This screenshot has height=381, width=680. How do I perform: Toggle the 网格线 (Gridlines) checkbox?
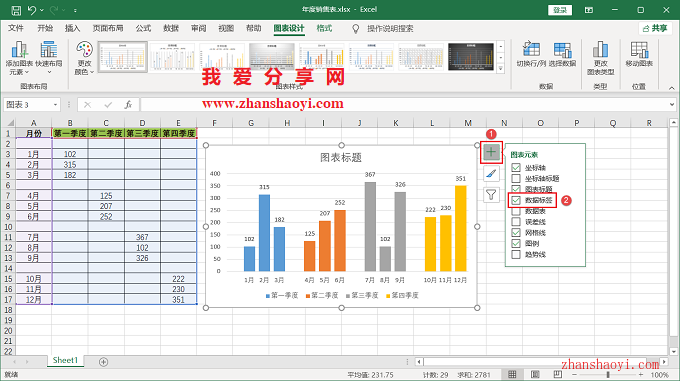tap(516, 233)
